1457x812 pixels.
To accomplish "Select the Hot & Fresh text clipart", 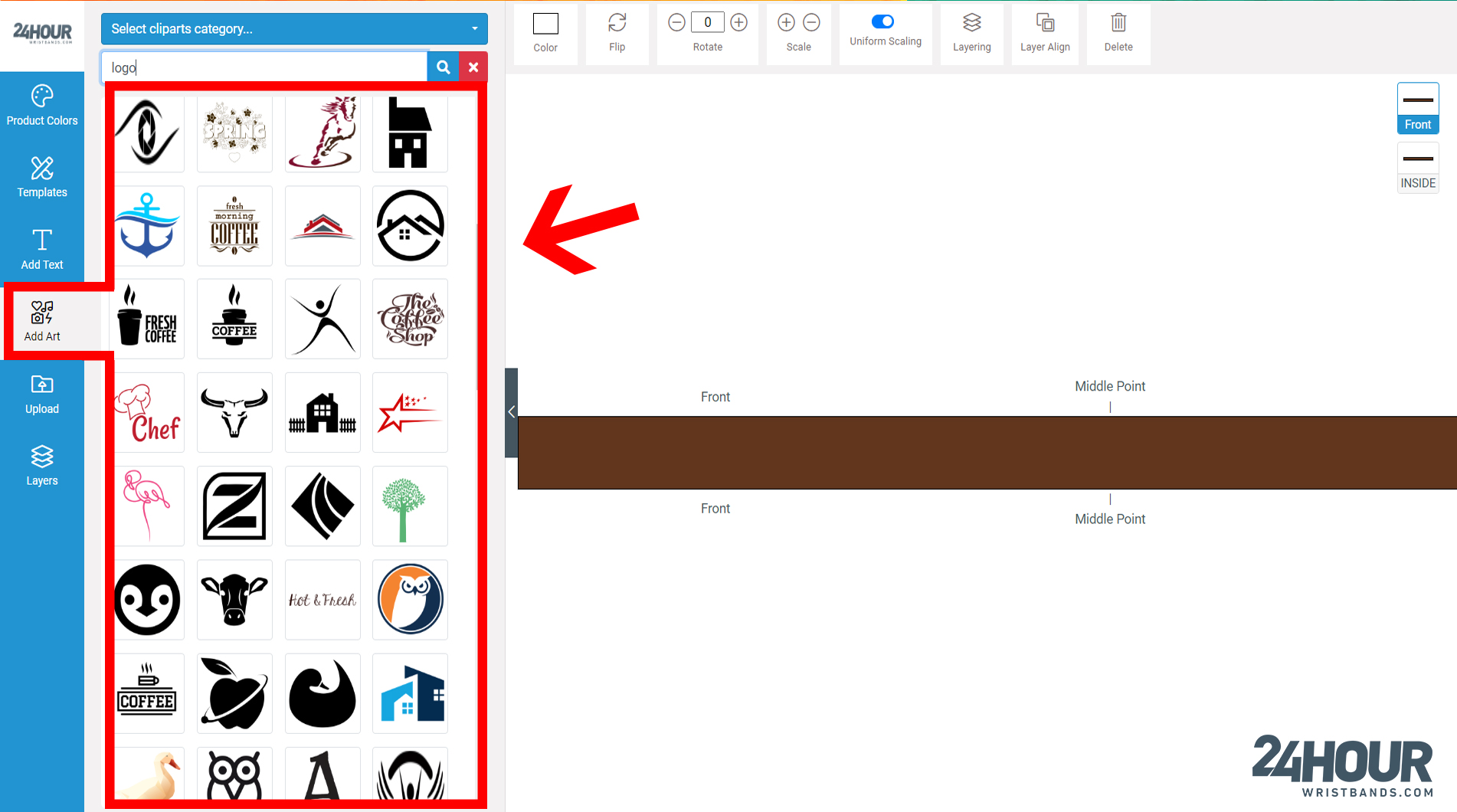I will point(323,600).
